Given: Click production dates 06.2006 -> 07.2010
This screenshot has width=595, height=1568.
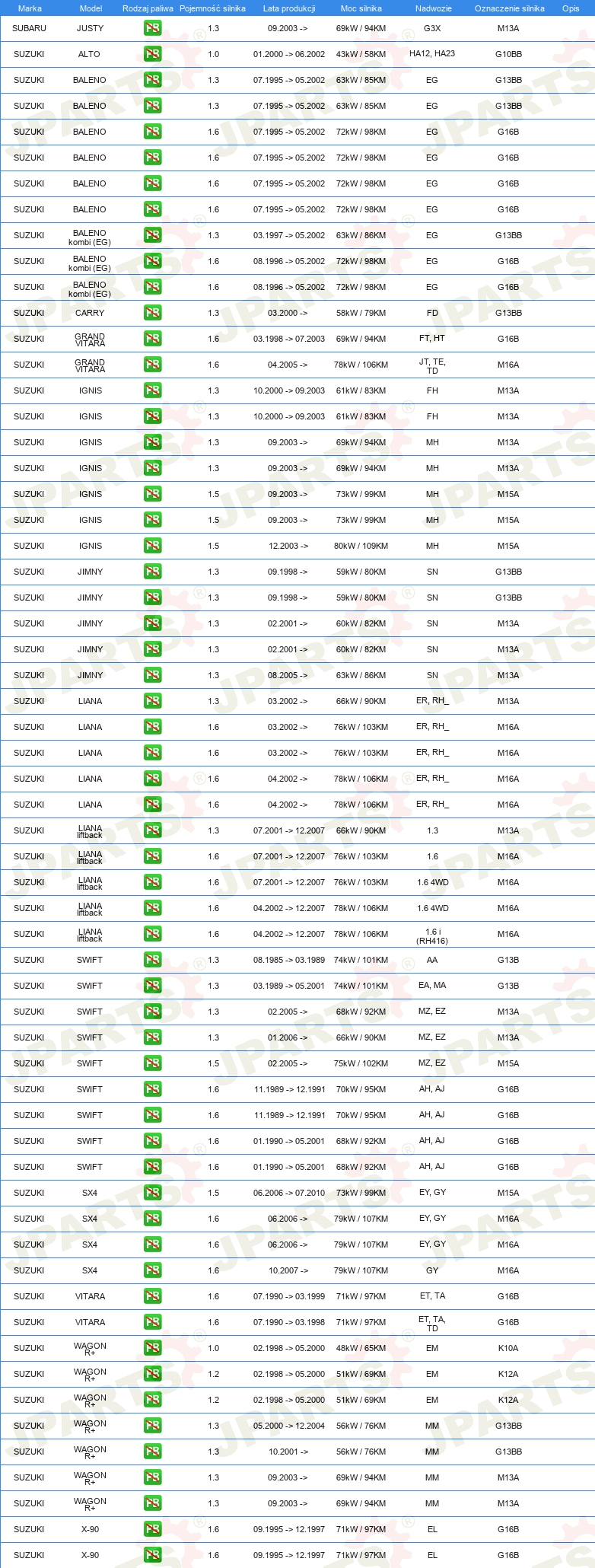Looking at the screenshot, I should point(289,1193).
